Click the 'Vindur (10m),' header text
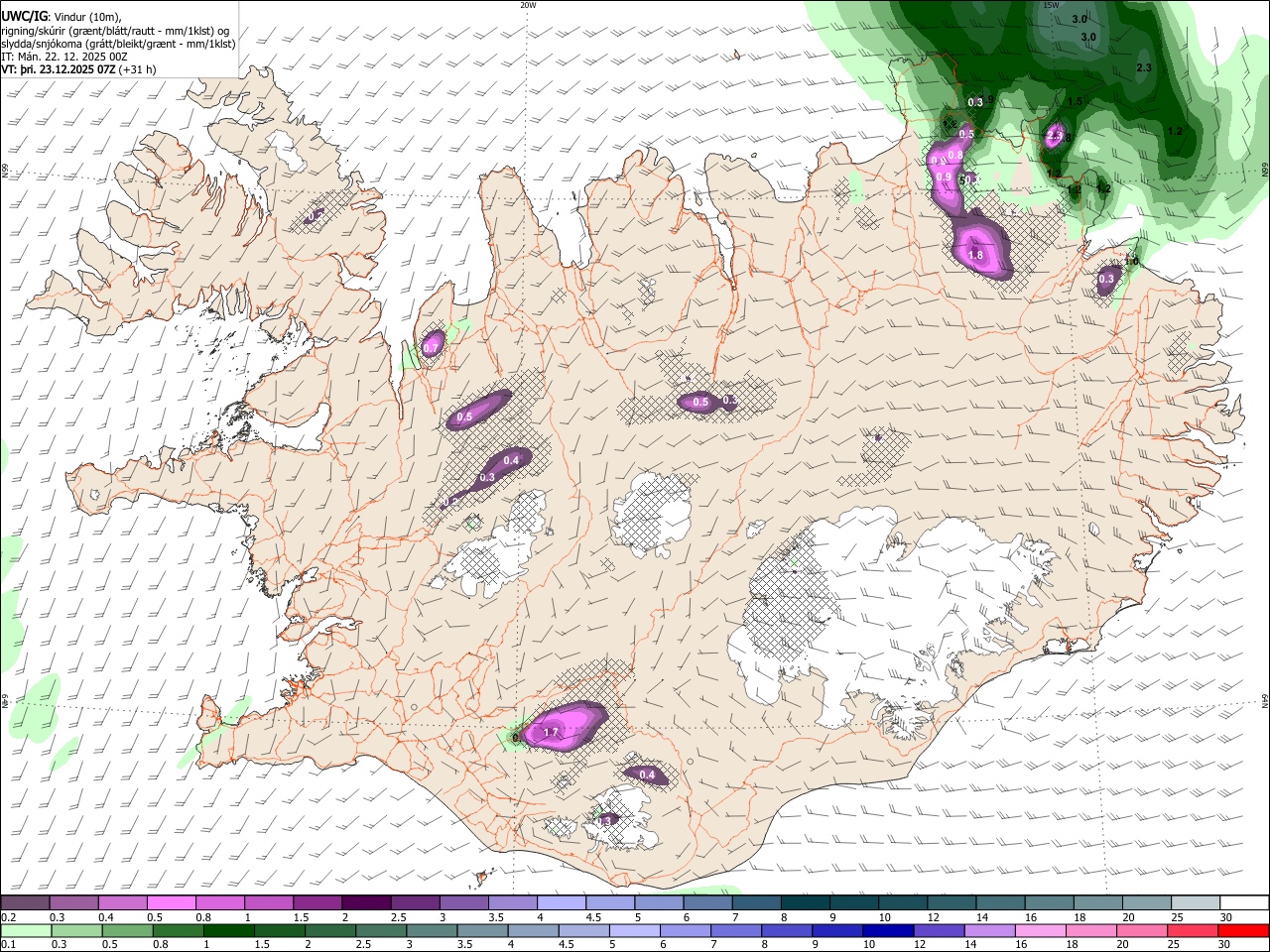 click(x=86, y=17)
